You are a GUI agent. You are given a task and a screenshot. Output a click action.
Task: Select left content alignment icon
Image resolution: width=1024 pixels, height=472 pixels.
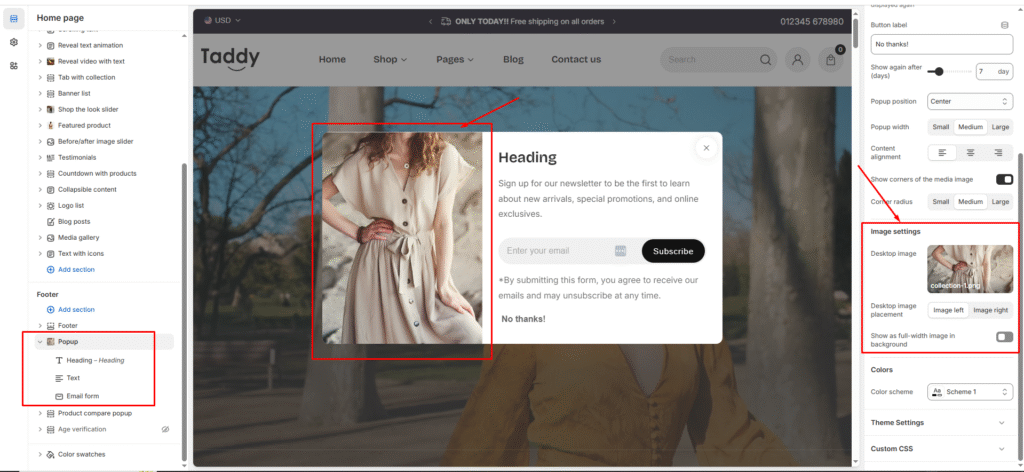pyautogui.click(x=942, y=153)
